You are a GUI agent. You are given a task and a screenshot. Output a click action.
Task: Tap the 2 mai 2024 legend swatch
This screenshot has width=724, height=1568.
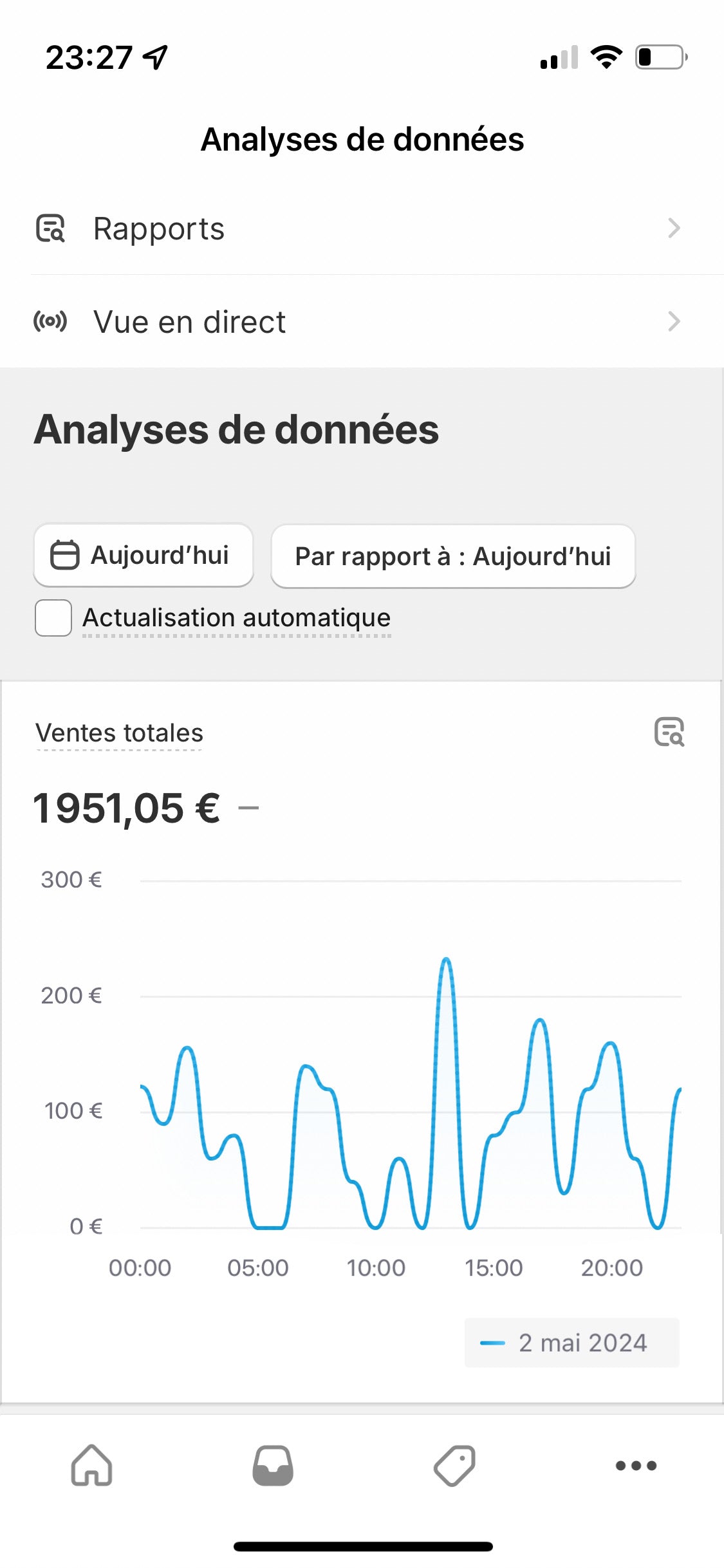(492, 1343)
